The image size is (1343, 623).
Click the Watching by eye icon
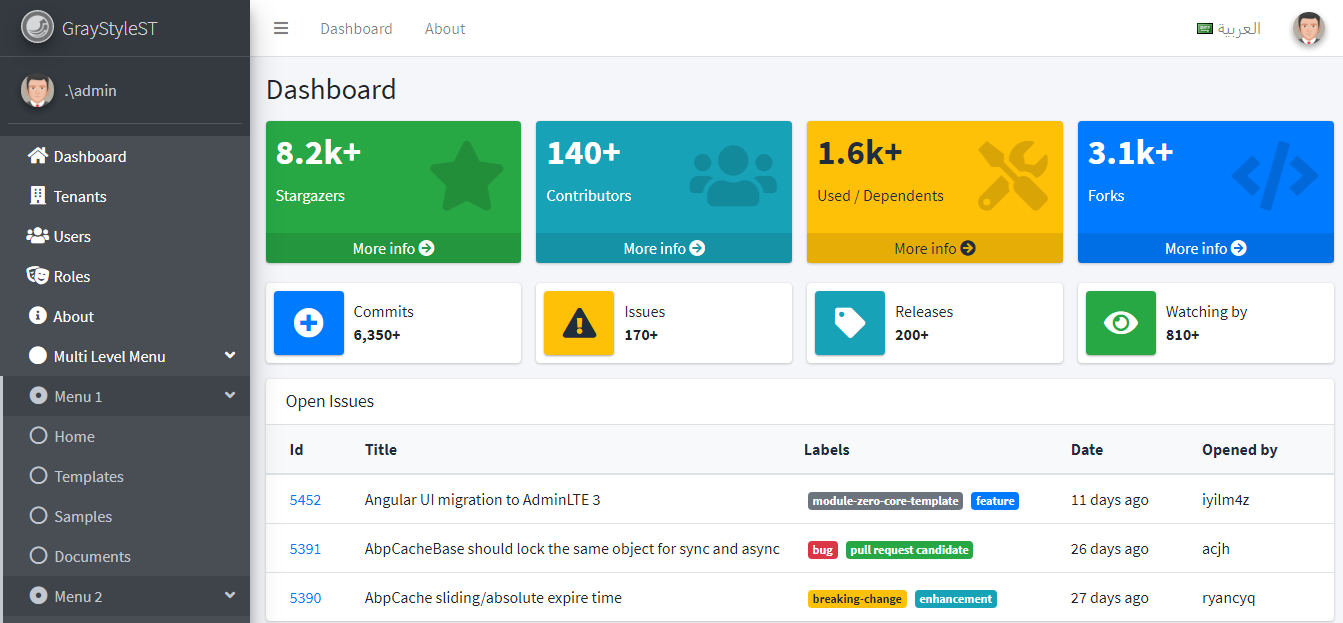pos(1120,323)
